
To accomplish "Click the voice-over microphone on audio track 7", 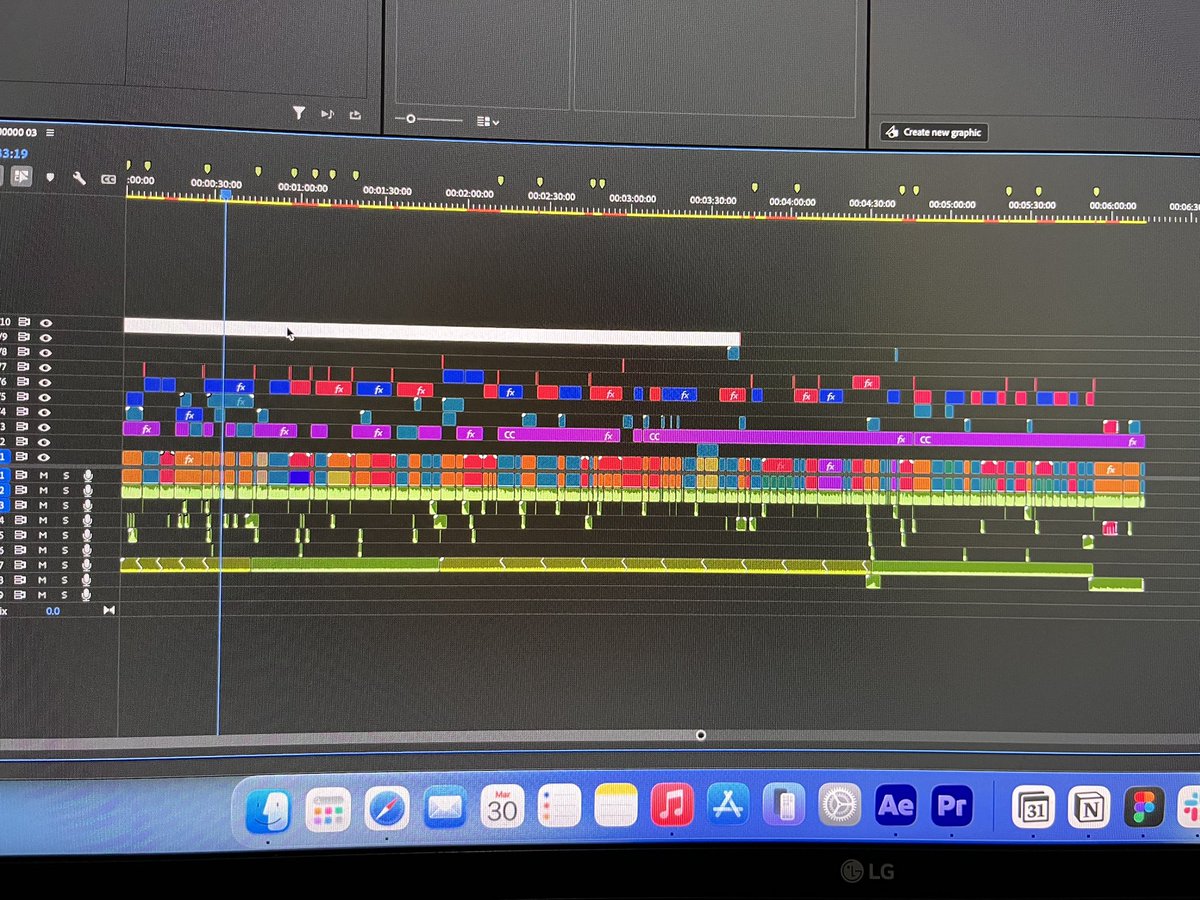I will point(87,565).
